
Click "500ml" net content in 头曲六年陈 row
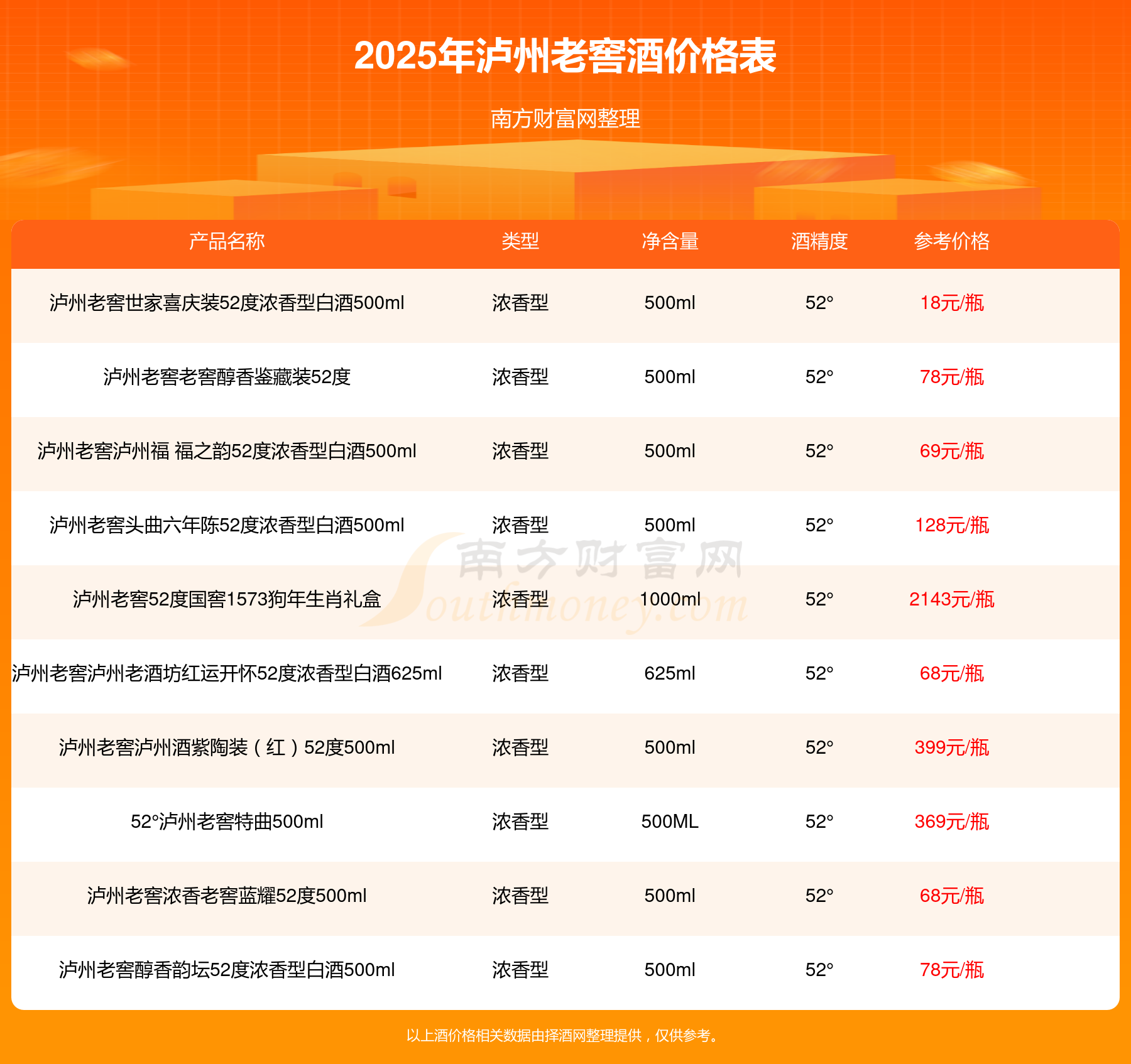[x=670, y=525]
